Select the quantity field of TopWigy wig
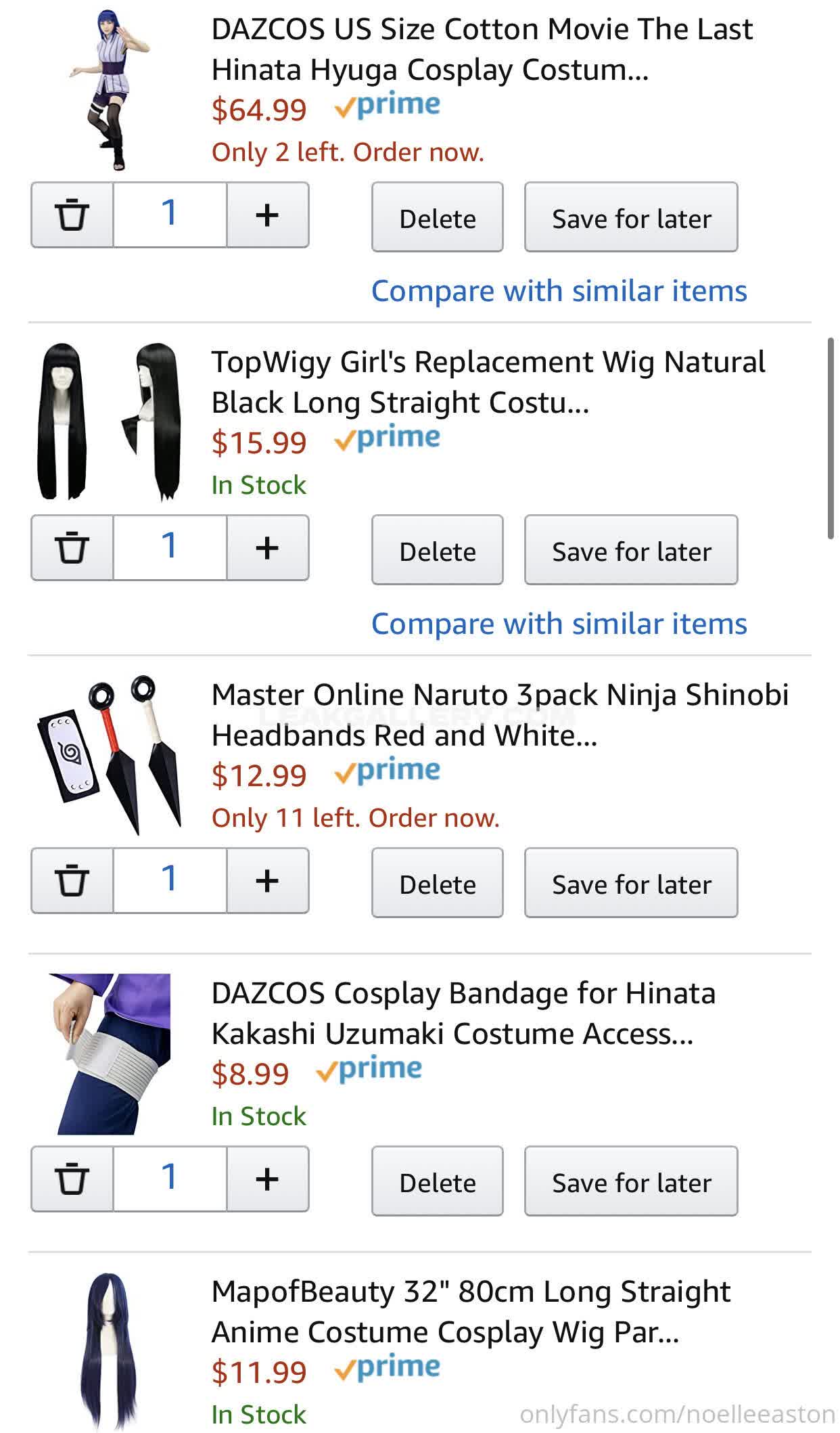The image size is (840, 1433). pyautogui.click(x=169, y=548)
